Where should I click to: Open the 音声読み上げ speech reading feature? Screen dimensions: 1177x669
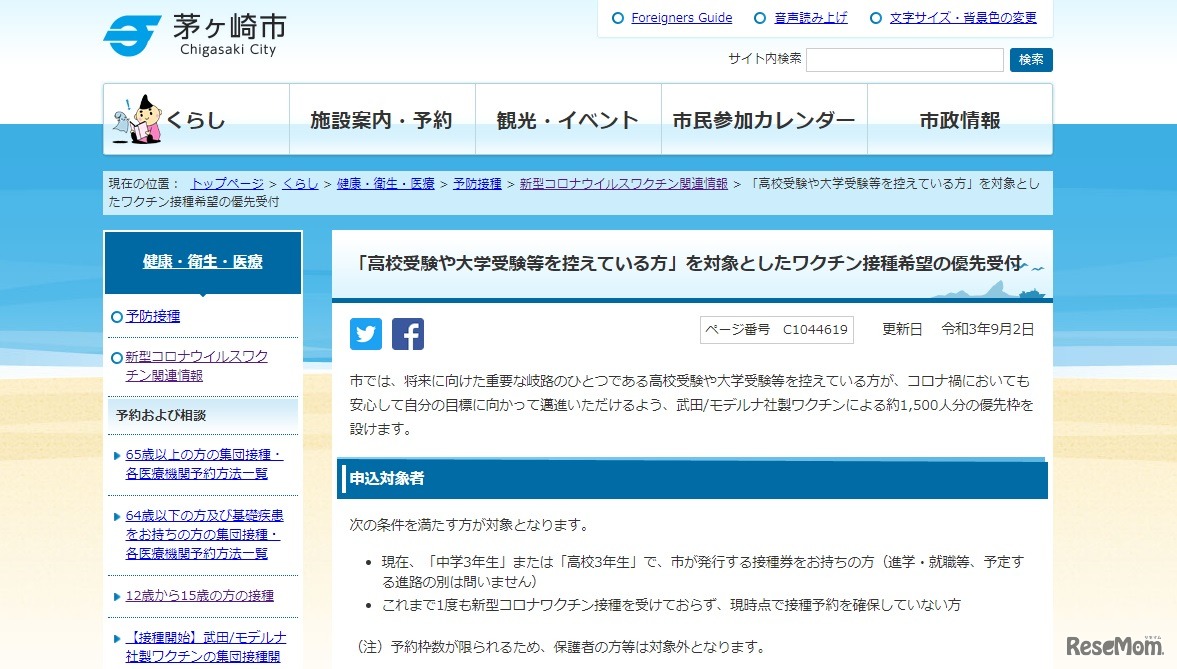pos(808,17)
